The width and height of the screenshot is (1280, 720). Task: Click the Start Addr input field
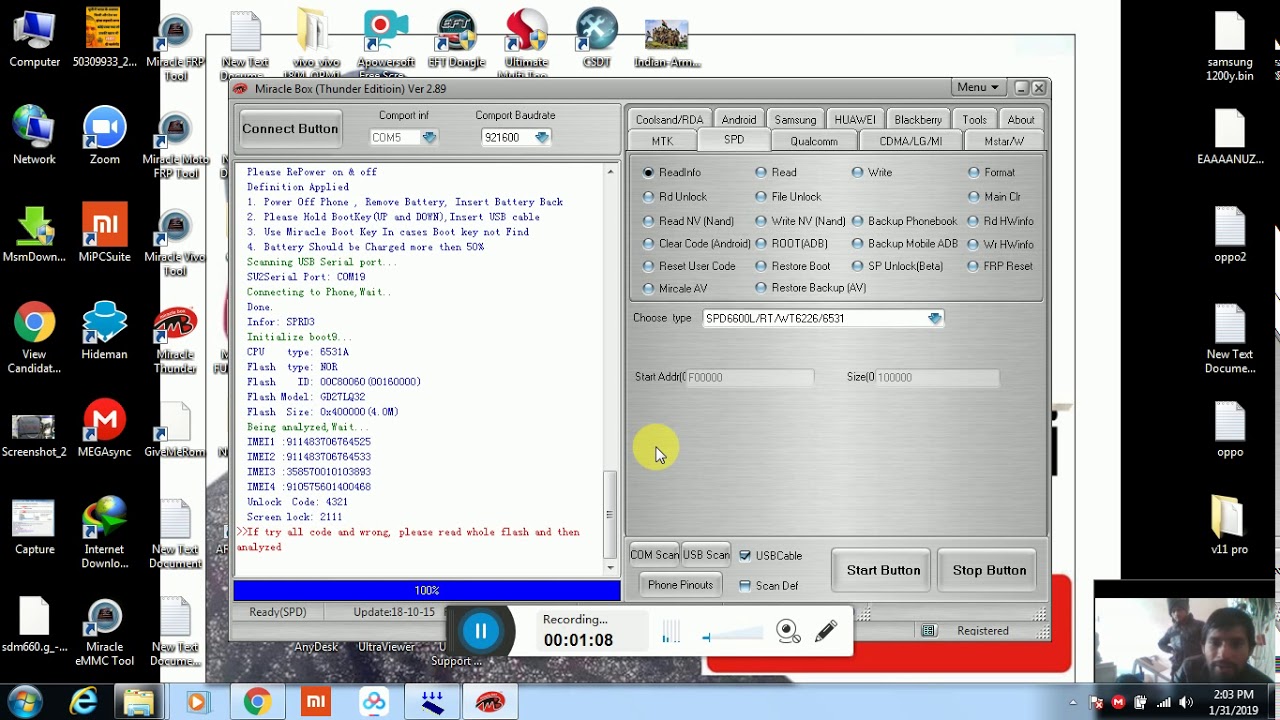(748, 377)
